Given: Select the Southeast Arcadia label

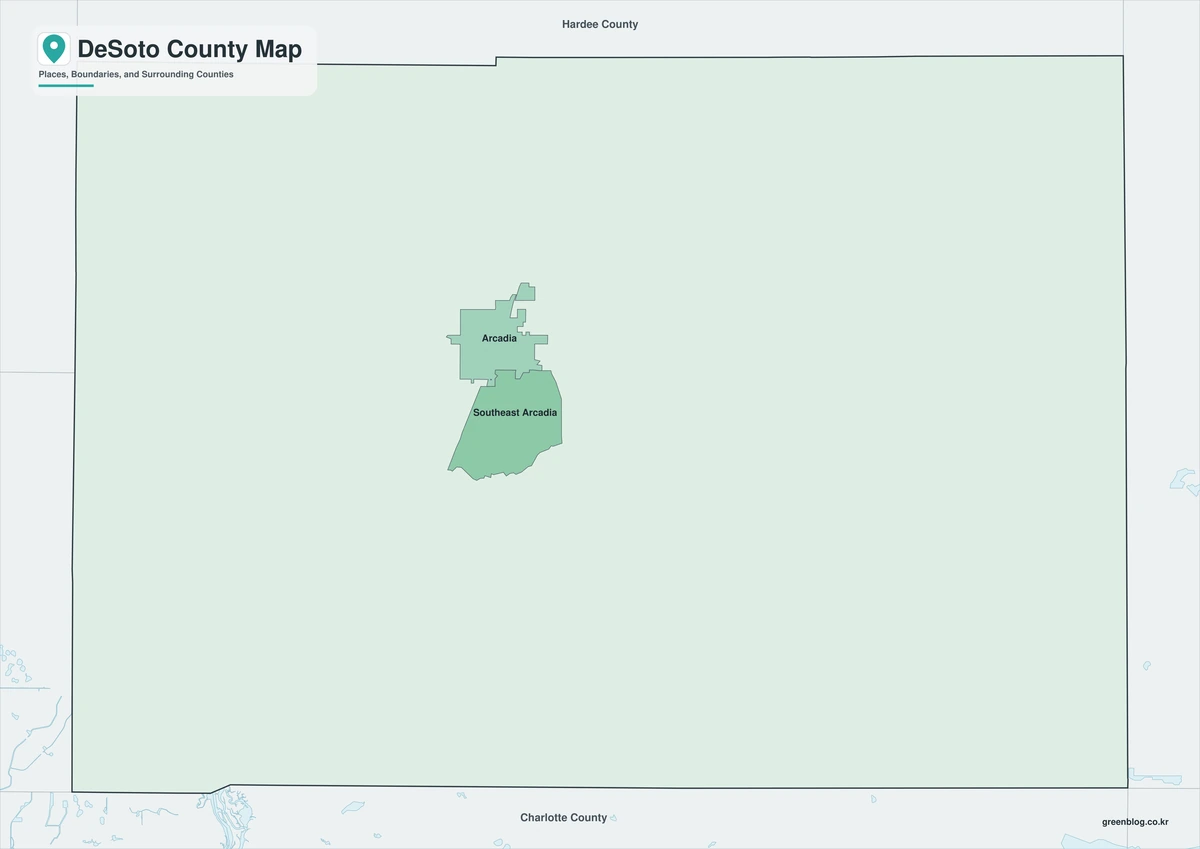Looking at the screenshot, I should [x=515, y=412].
